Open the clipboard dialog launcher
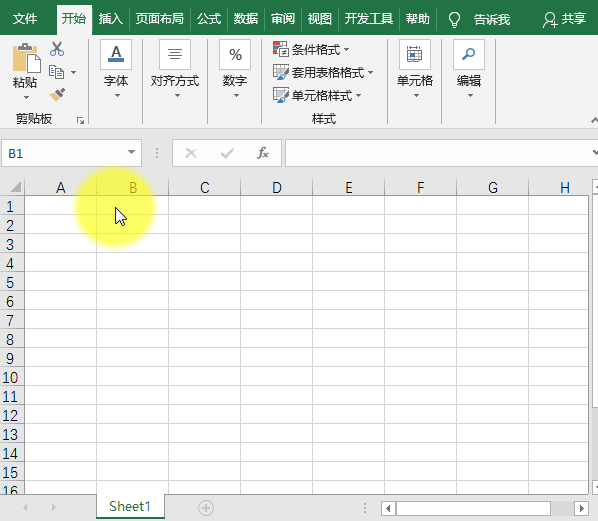598x521 pixels. click(x=80, y=121)
